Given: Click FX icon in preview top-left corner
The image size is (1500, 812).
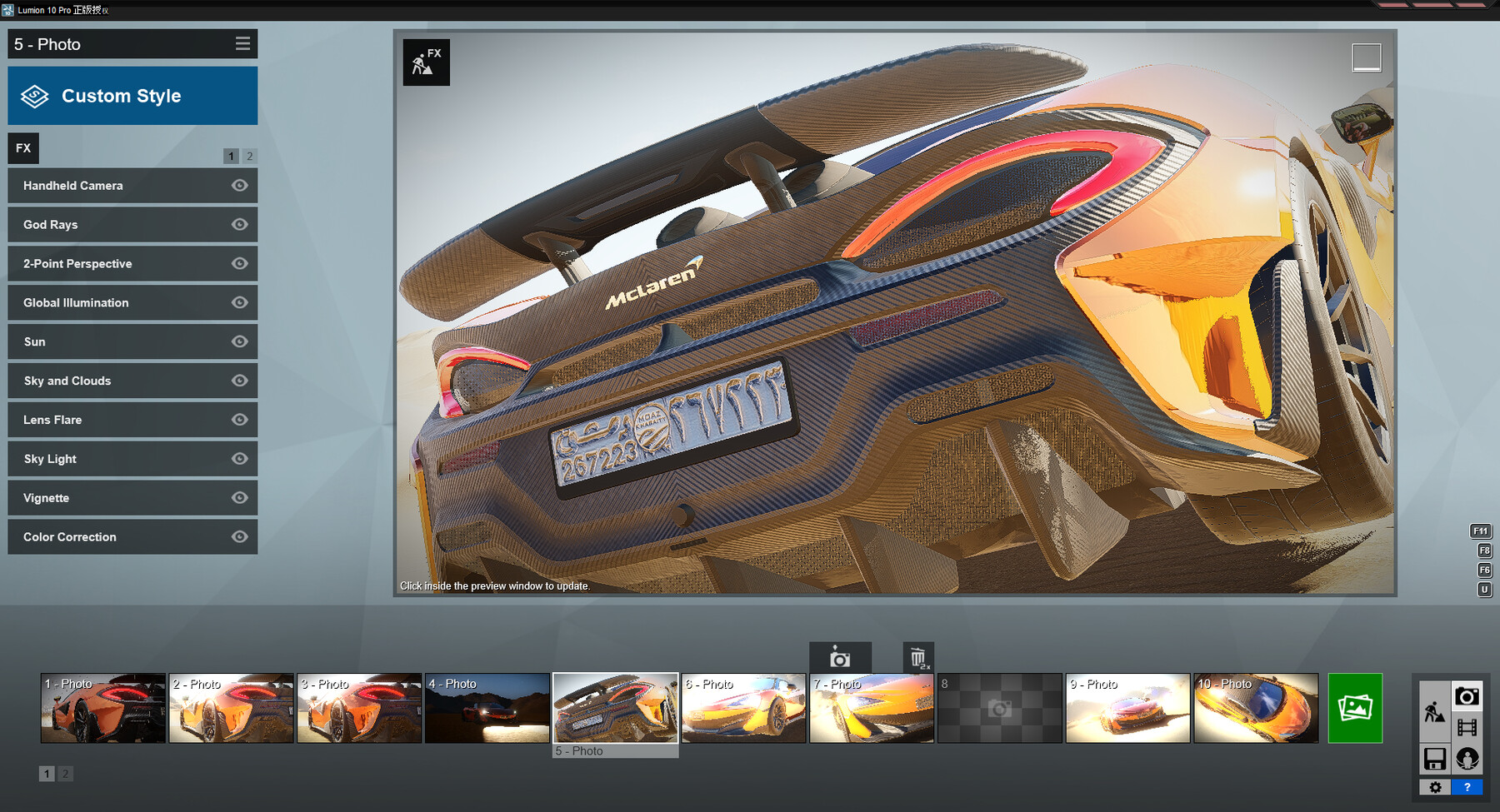Looking at the screenshot, I should click(426, 62).
